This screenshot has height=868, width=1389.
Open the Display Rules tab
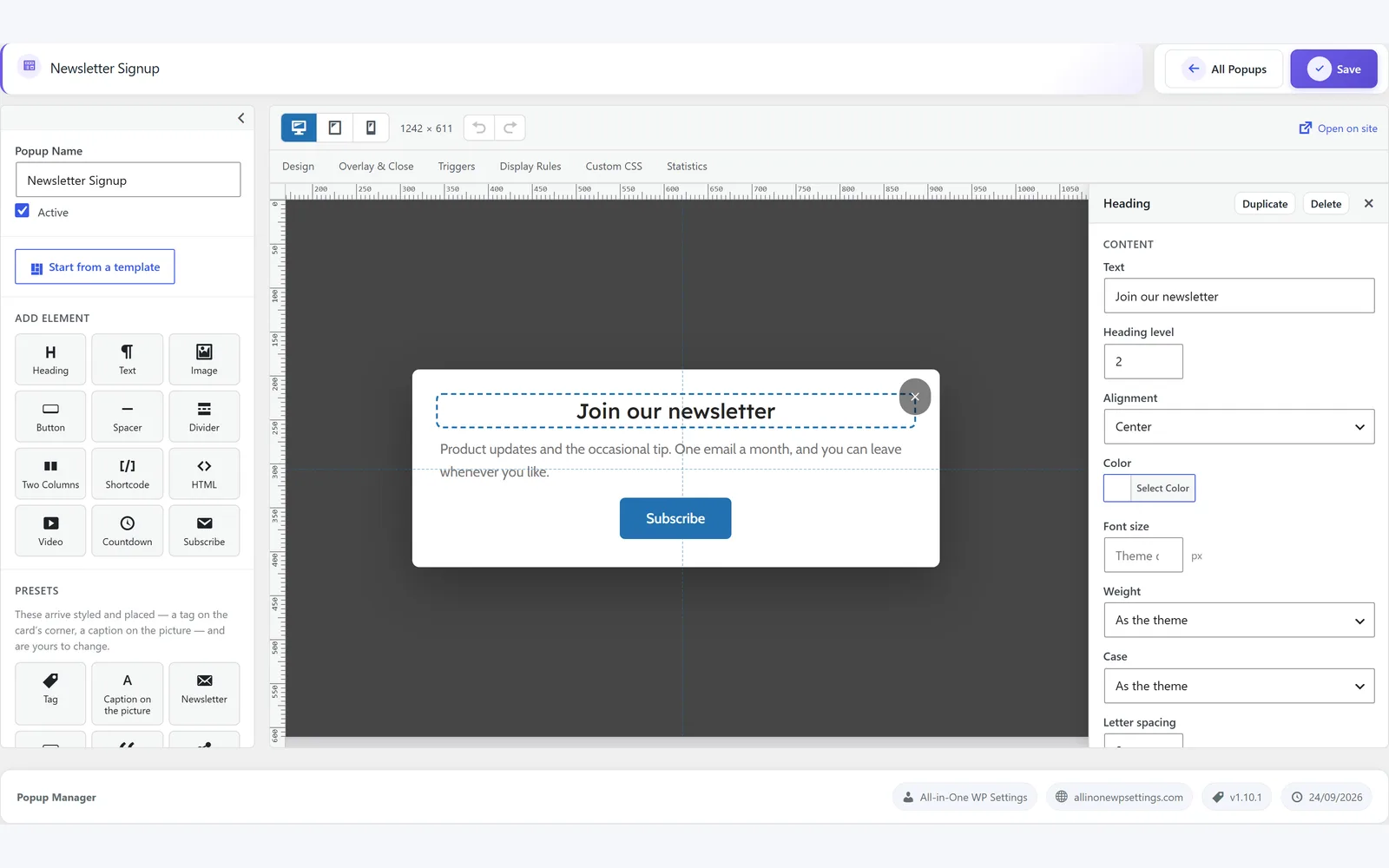(530, 167)
